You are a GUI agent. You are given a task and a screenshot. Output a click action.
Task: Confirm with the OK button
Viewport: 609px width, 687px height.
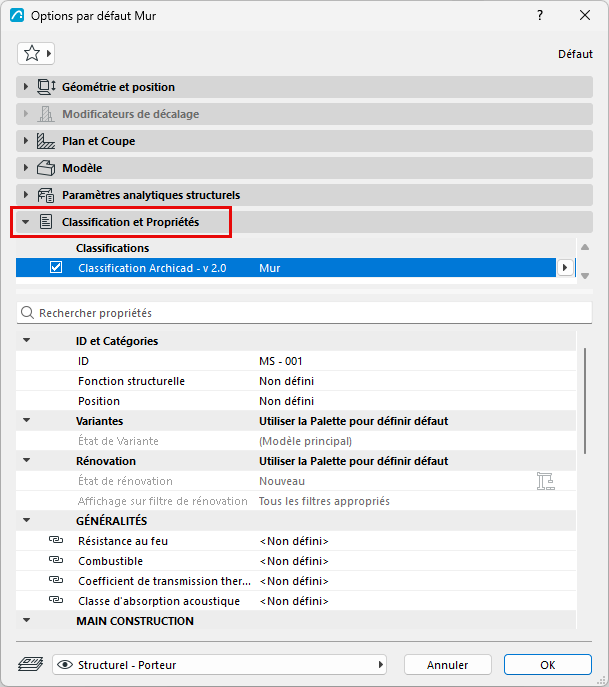(548, 665)
